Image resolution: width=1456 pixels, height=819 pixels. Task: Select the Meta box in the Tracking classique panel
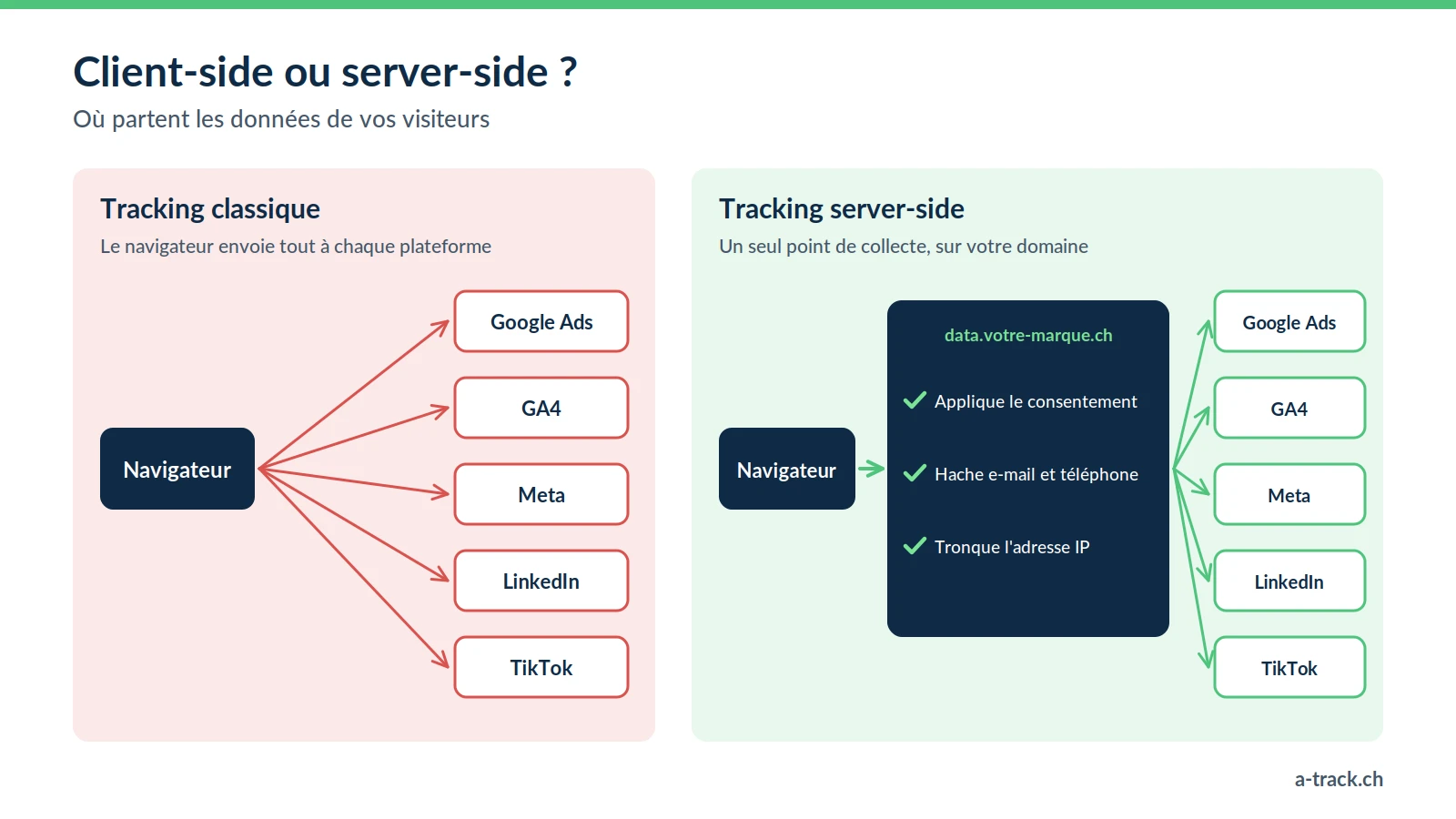541,494
